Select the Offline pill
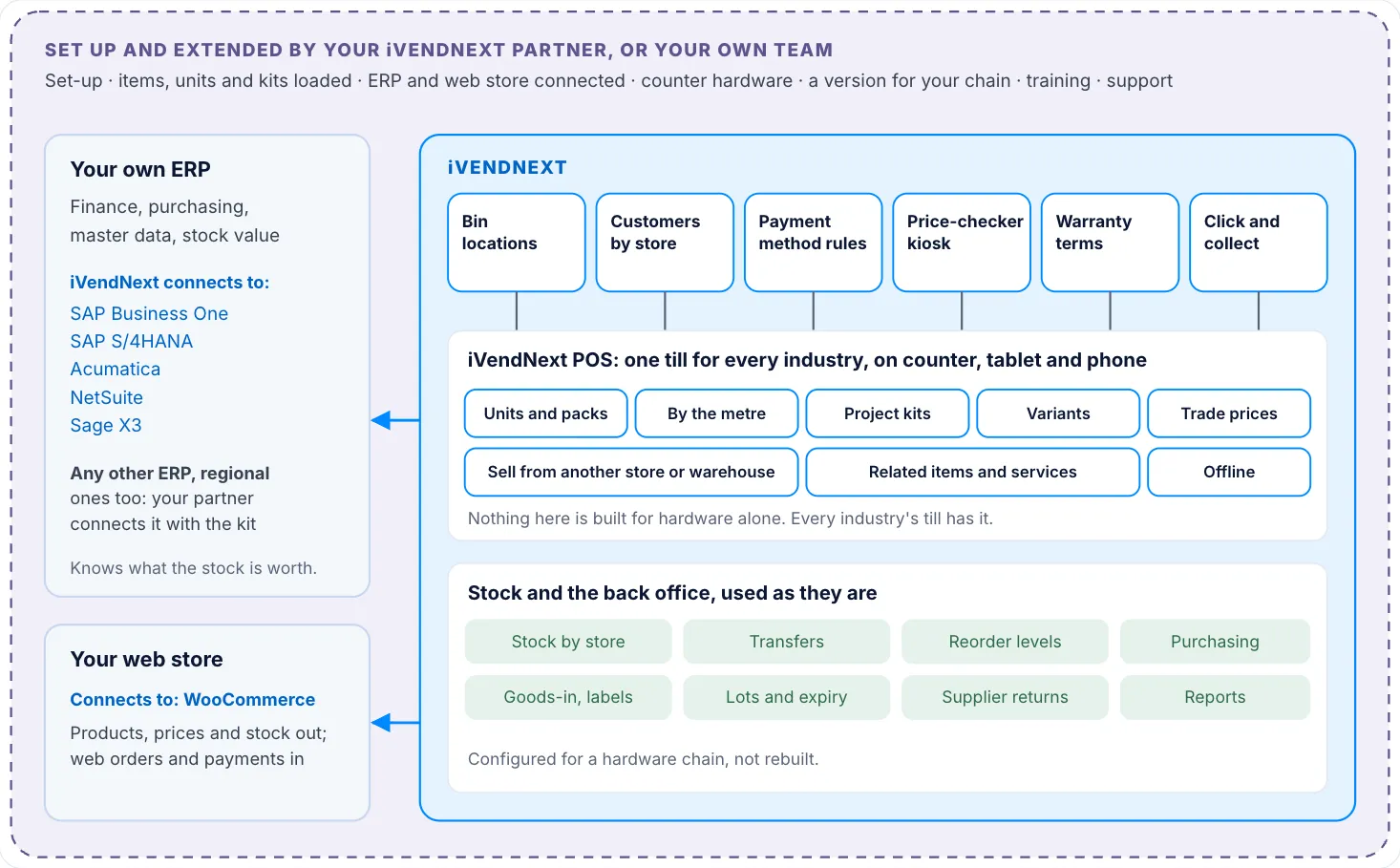The image size is (1400, 868). pyautogui.click(x=1229, y=472)
